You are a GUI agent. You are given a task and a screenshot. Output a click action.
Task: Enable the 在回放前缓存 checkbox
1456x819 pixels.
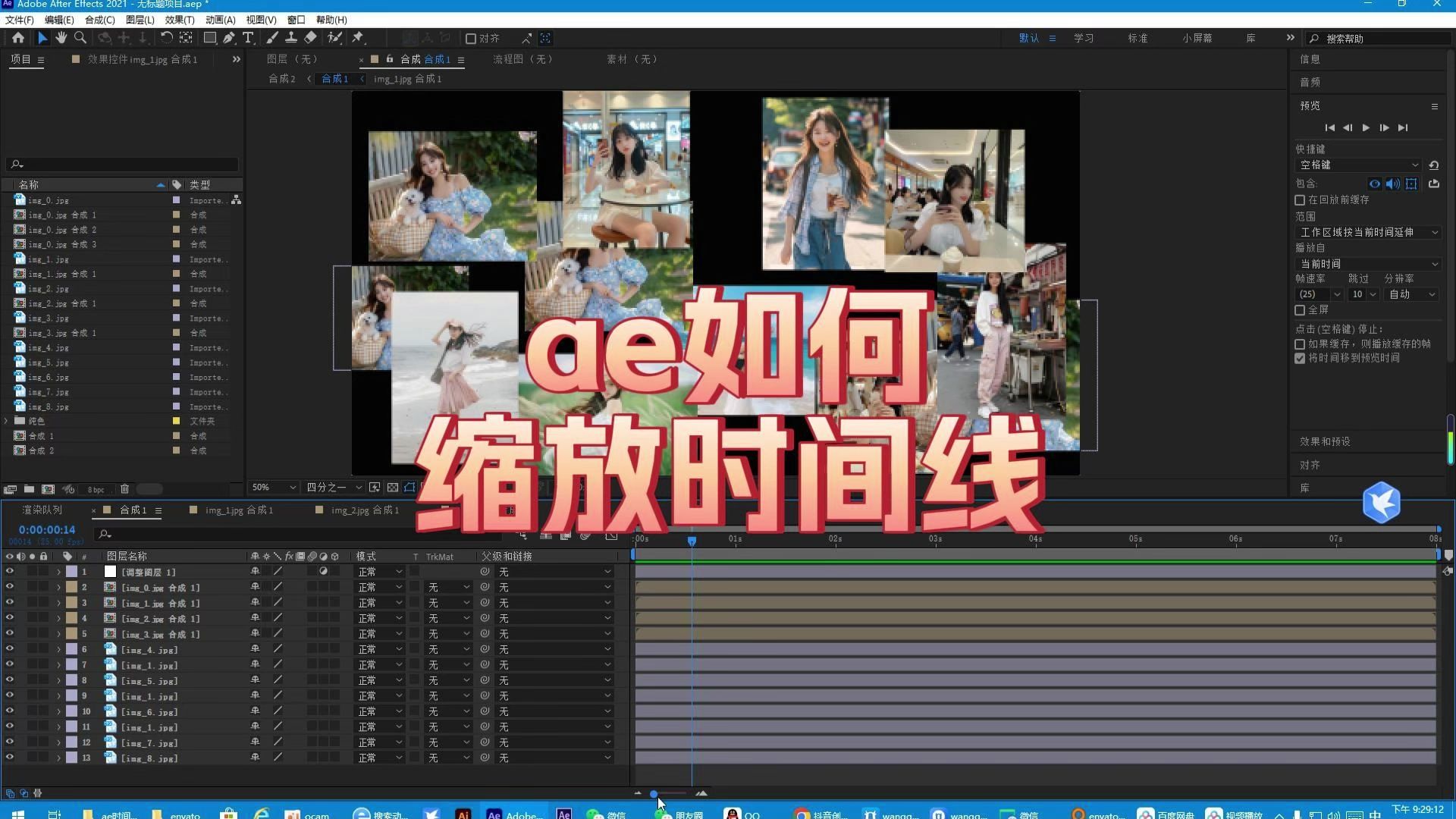tap(1300, 200)
